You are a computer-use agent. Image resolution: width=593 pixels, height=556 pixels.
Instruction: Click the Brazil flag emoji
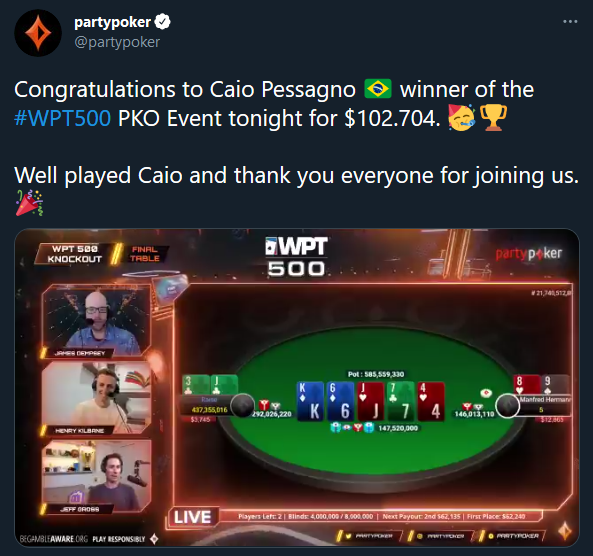[377, 89]
